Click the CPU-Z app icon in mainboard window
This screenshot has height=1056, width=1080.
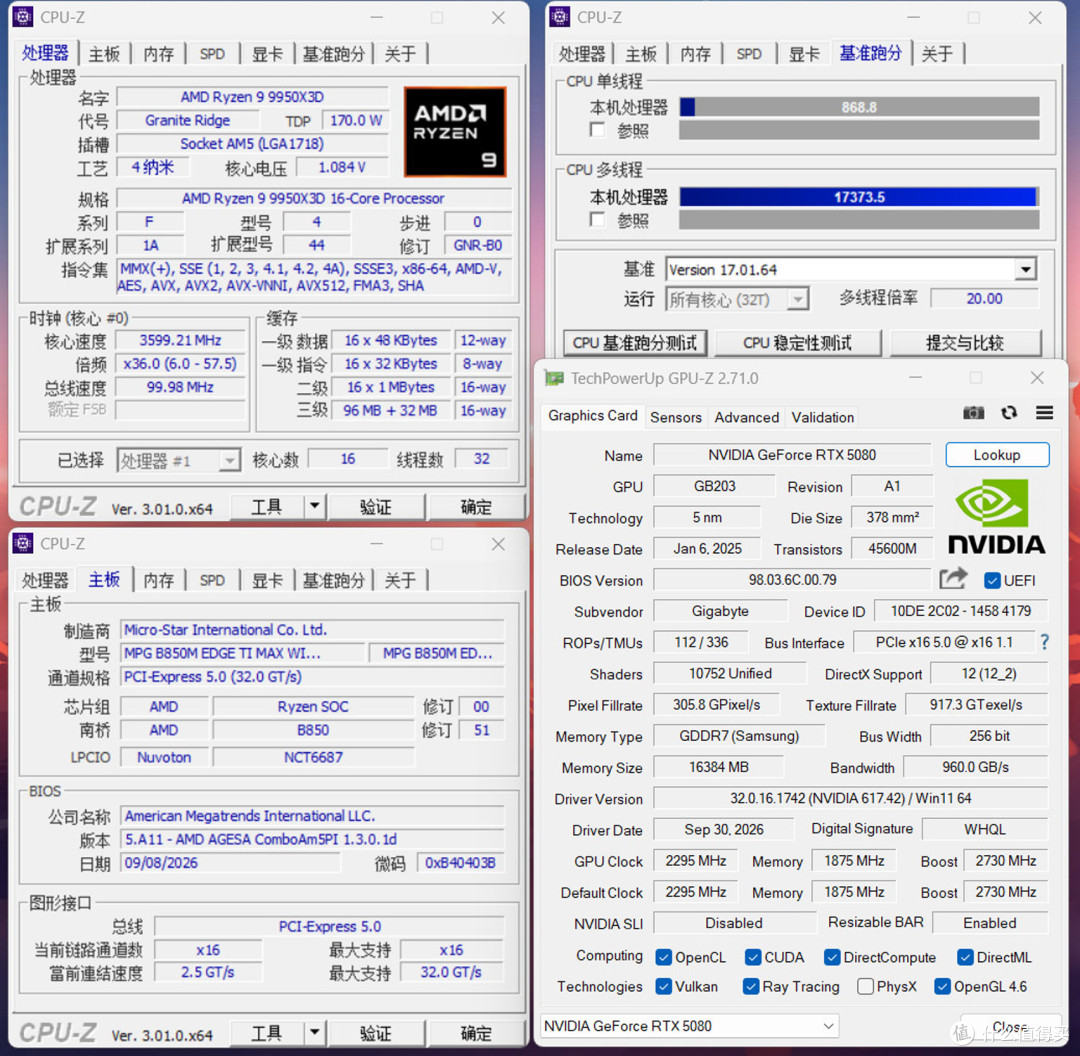pos(23,543)
